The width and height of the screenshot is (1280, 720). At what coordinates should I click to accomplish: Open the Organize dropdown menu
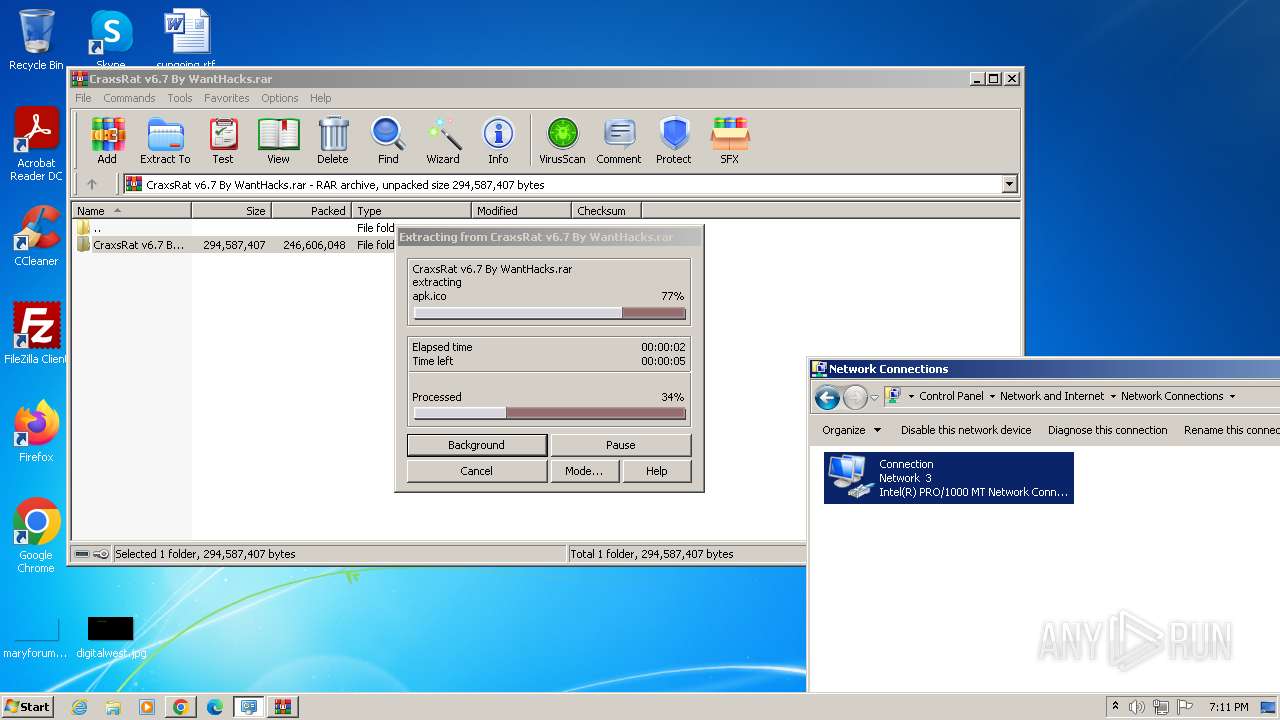pyautogui.click(x=852, y=430)
